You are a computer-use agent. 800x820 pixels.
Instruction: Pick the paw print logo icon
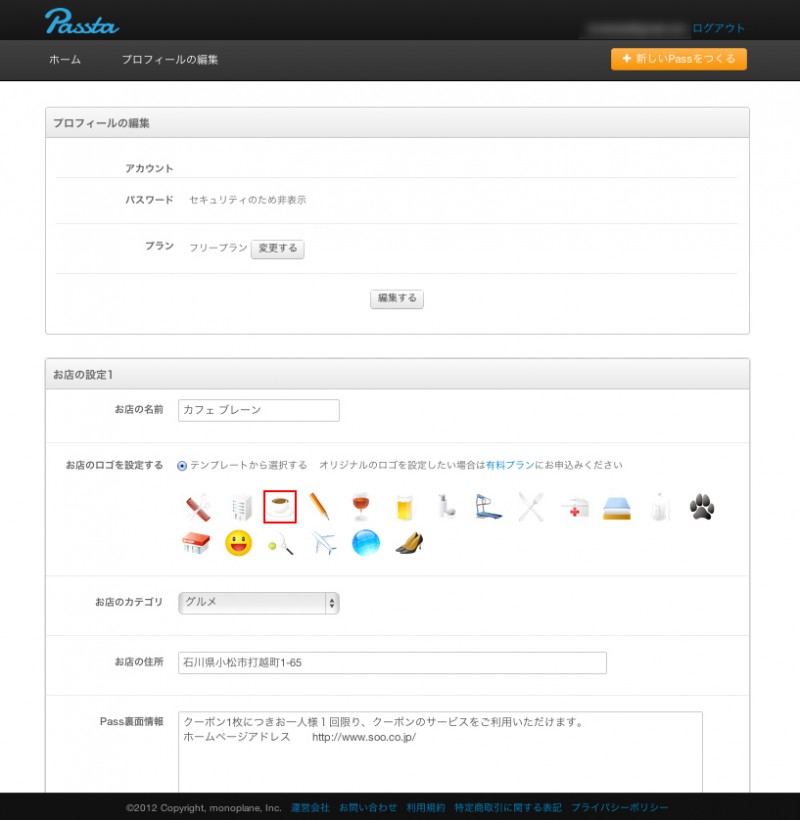pyautogui.click(x=702, y=507)
